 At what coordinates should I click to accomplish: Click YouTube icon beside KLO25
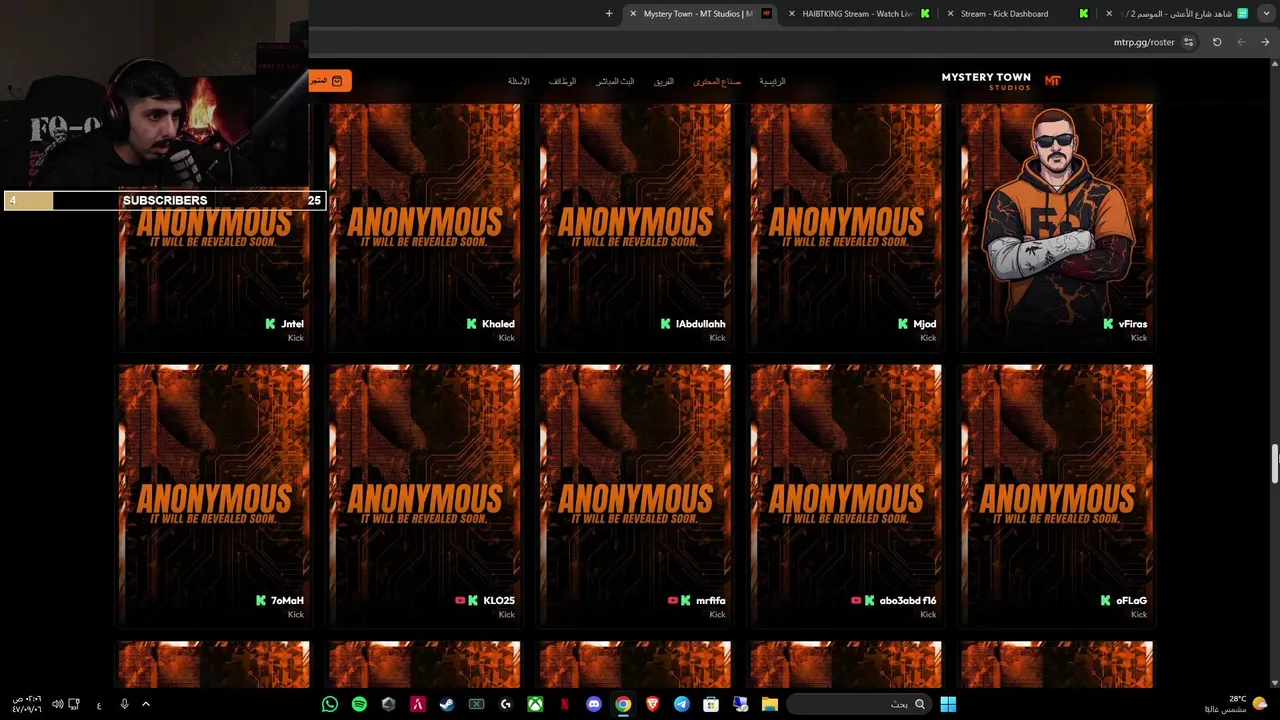pyautogui.click(x=460, y=601)
